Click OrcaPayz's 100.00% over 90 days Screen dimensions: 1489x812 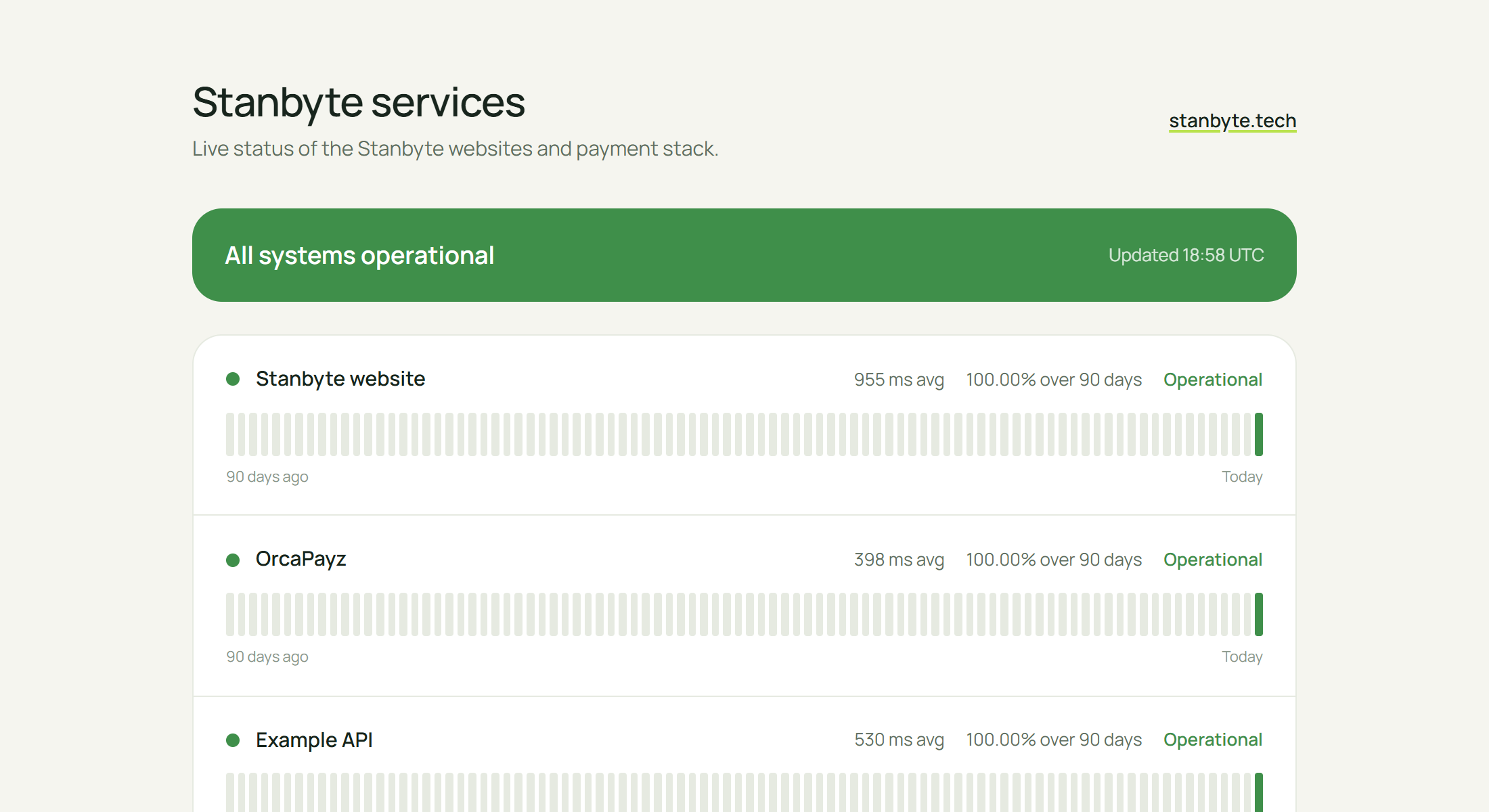pos(1054,560)
